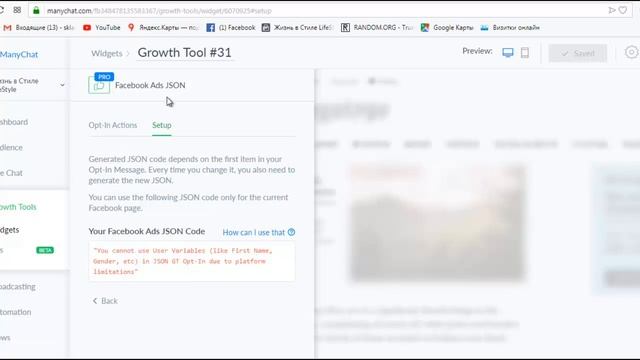Click the Facebook Ads JSON widget icon
This screenshot has height=360, width=640.
[x=99, y=85]
